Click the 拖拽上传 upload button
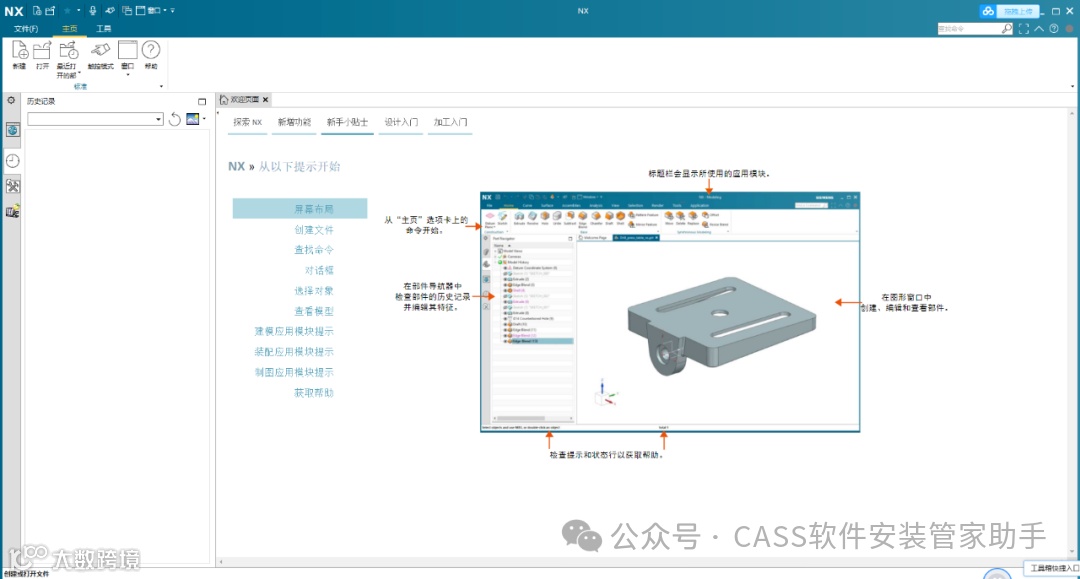The image size is (1080, 579). (1017, 11)
